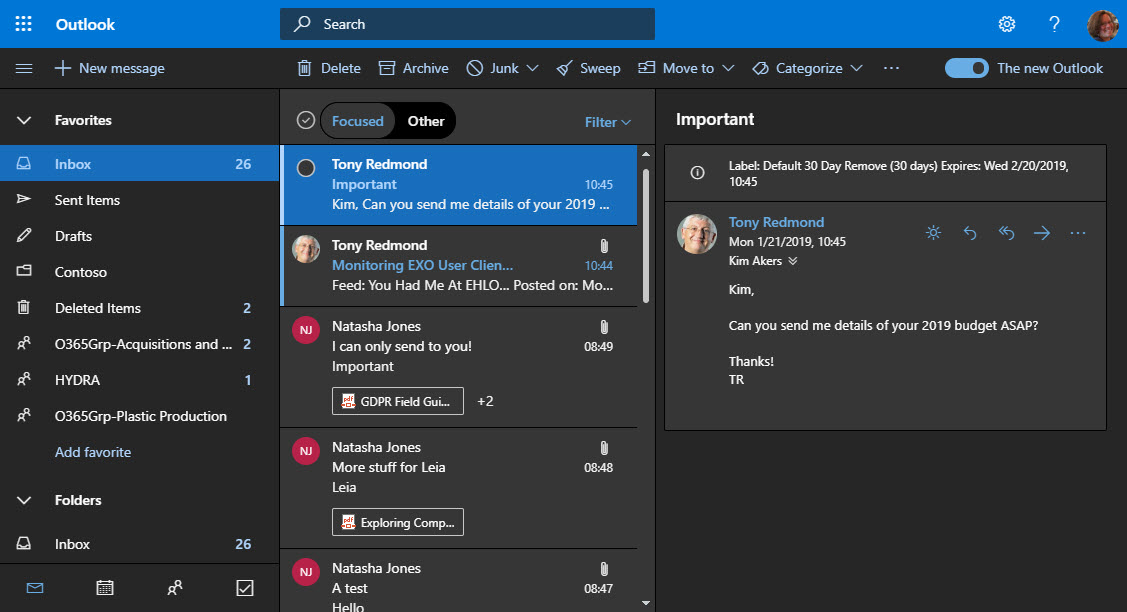This screenshot has height=612, width=1127.
Task: Collapse the Favorites section
Action: point(24,120)
